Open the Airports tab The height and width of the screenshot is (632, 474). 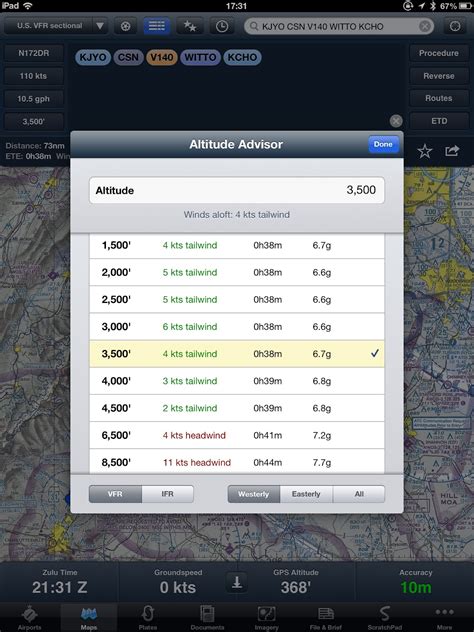point(29,617)
